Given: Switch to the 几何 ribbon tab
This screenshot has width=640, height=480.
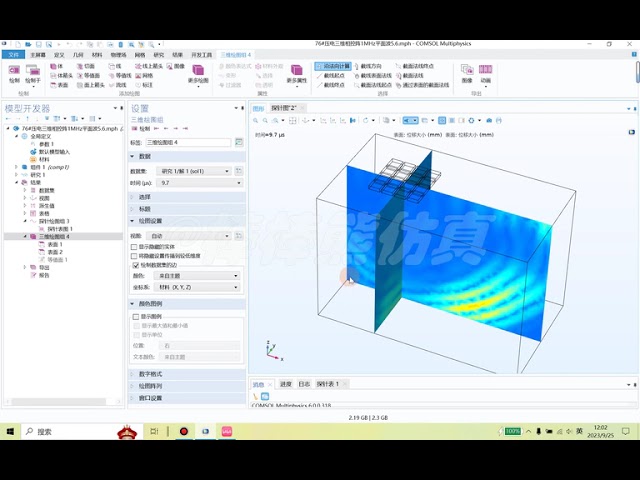Looking at the screenshot, I should coord(78,55).
